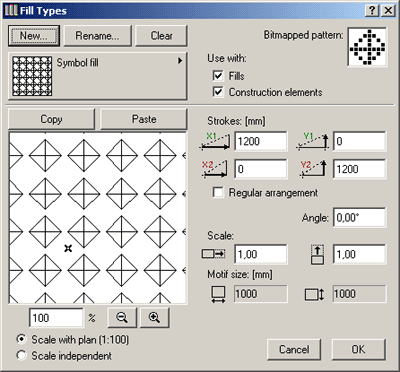Click the New... button
This screenshot has height=372, width=400.
pos(34,36)
